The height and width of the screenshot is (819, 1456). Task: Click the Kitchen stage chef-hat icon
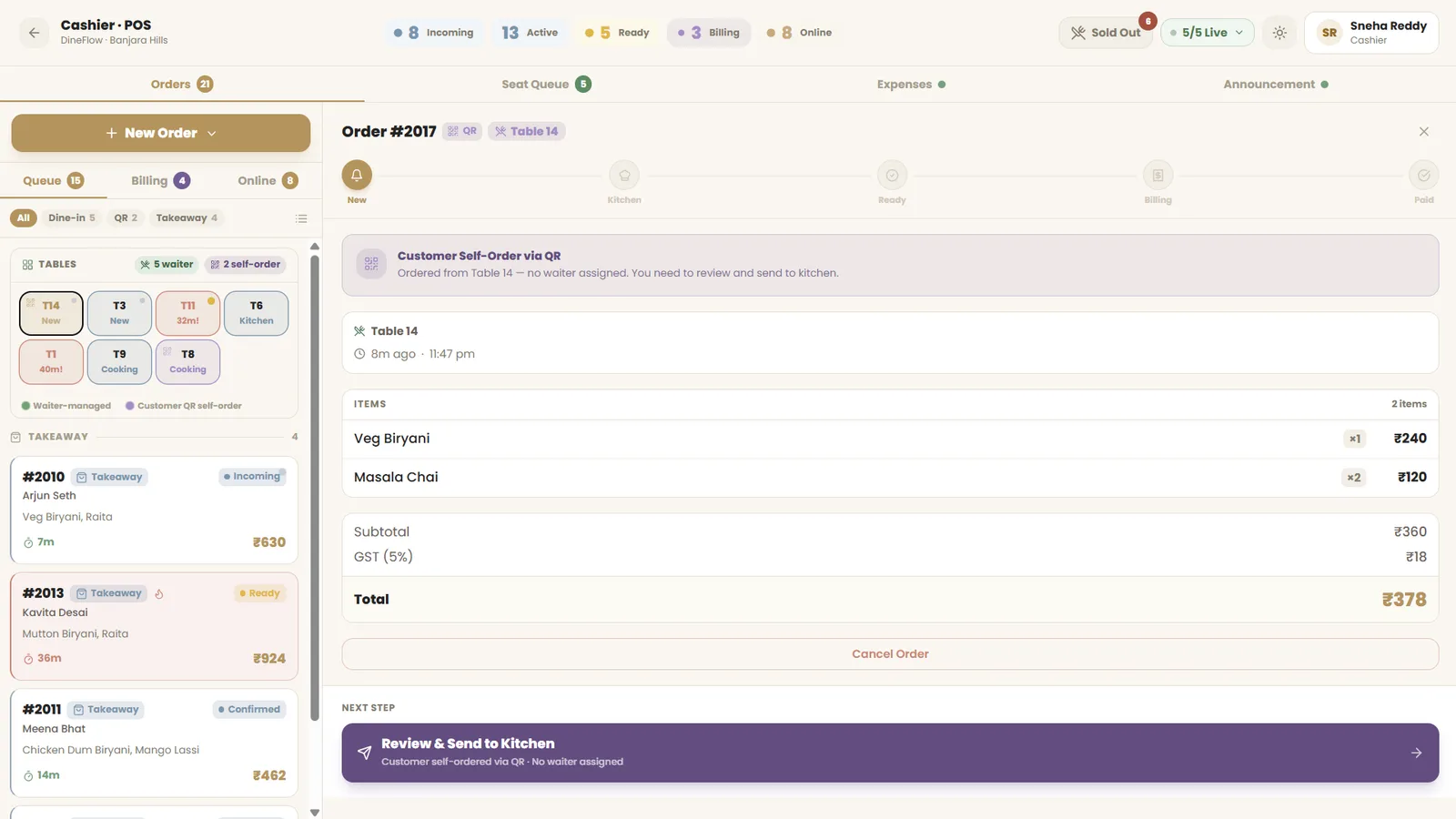[x=624, y=175]
